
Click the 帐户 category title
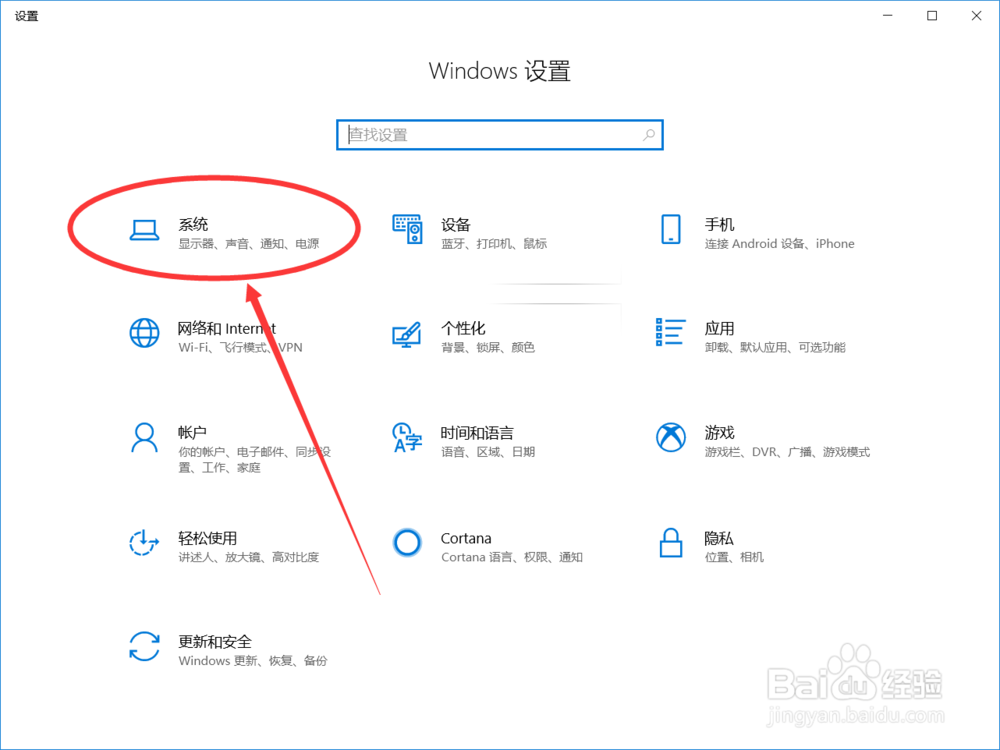[x=193, y=432]
